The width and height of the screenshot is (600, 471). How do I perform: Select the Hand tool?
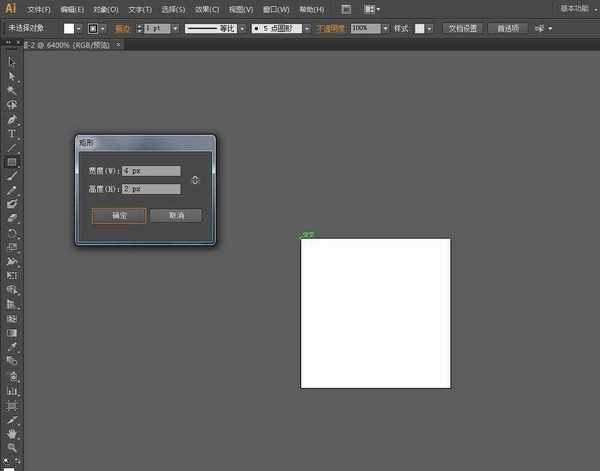pyautogui.click(x=12, y=434)
